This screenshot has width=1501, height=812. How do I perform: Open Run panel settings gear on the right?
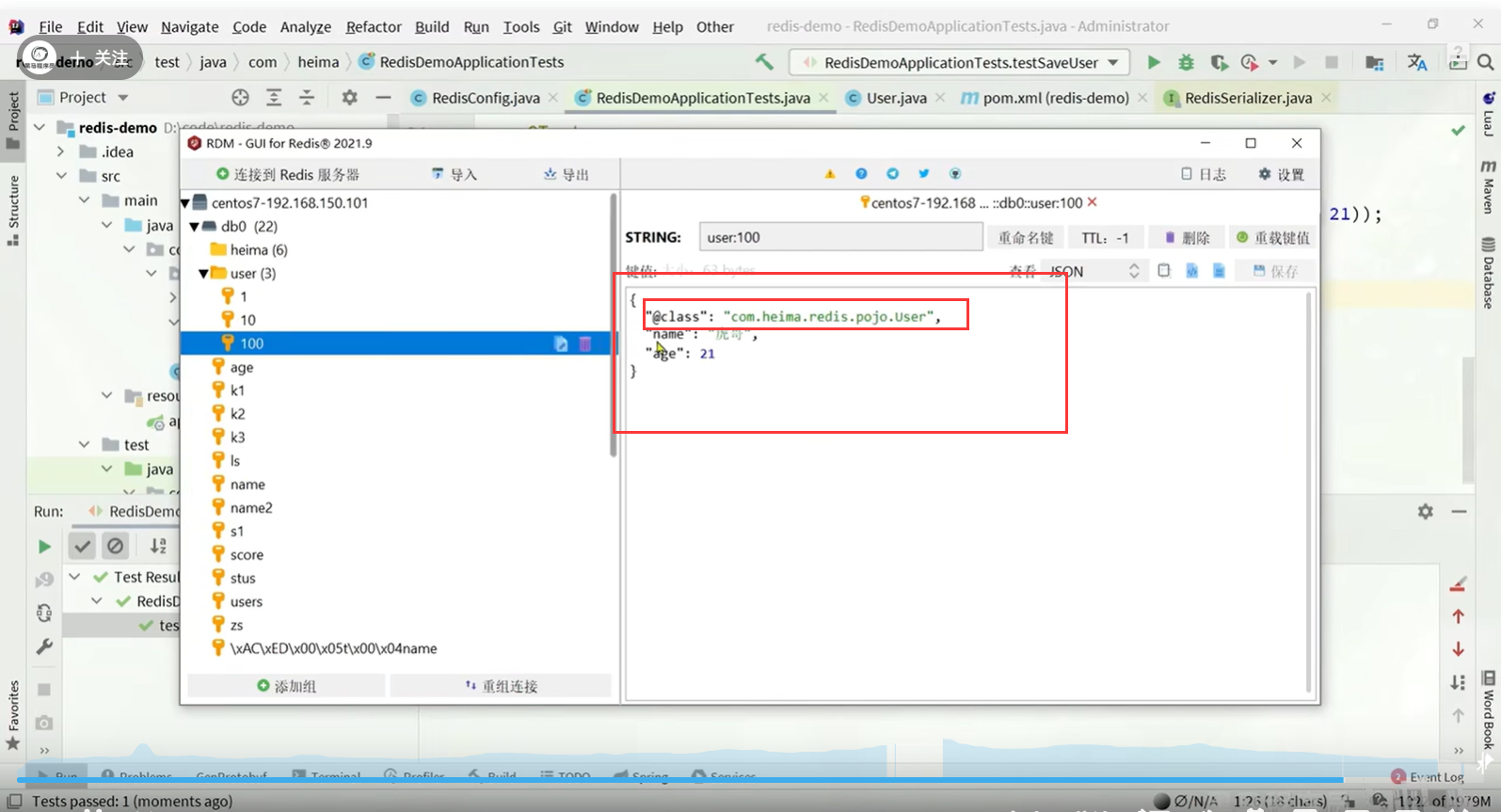1426,511
